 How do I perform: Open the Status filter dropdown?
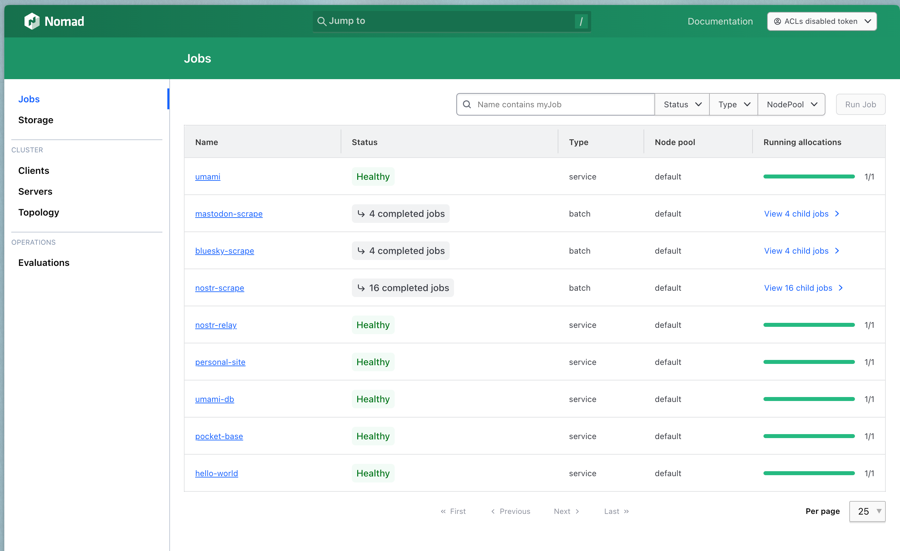click(x=682, y=104)
